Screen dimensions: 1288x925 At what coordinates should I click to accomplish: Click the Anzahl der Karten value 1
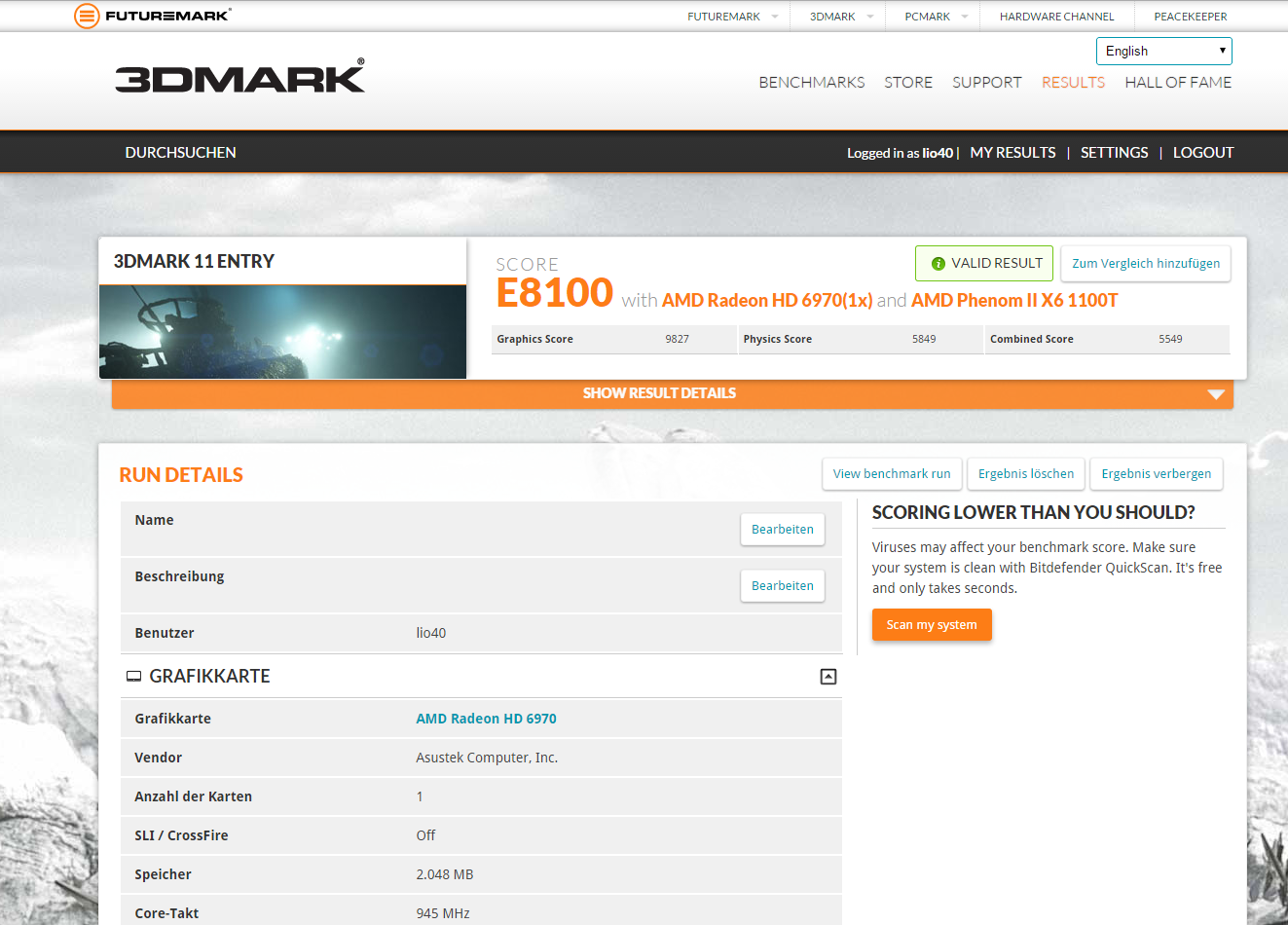pyautogui.click(x=420, y=796)
